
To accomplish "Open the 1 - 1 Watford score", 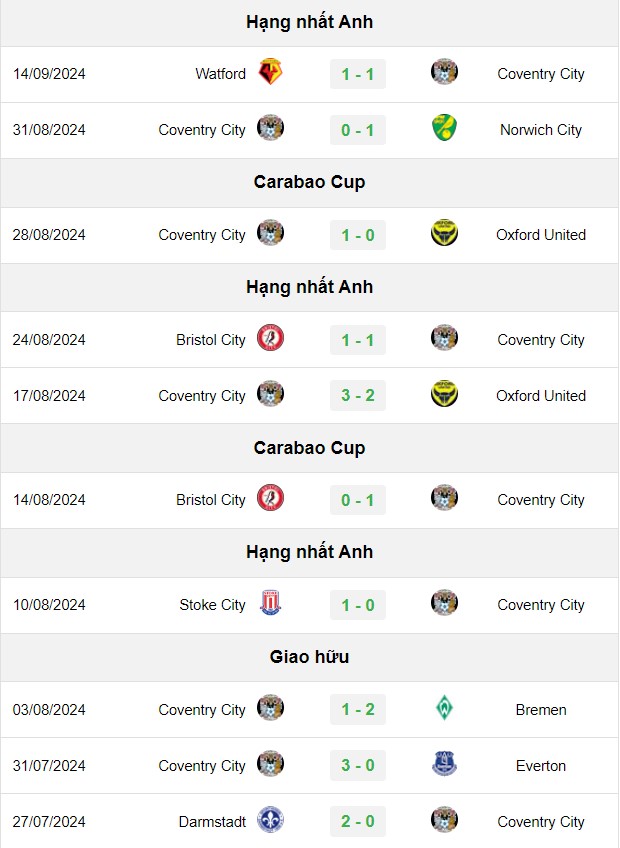I will (358, 74).
